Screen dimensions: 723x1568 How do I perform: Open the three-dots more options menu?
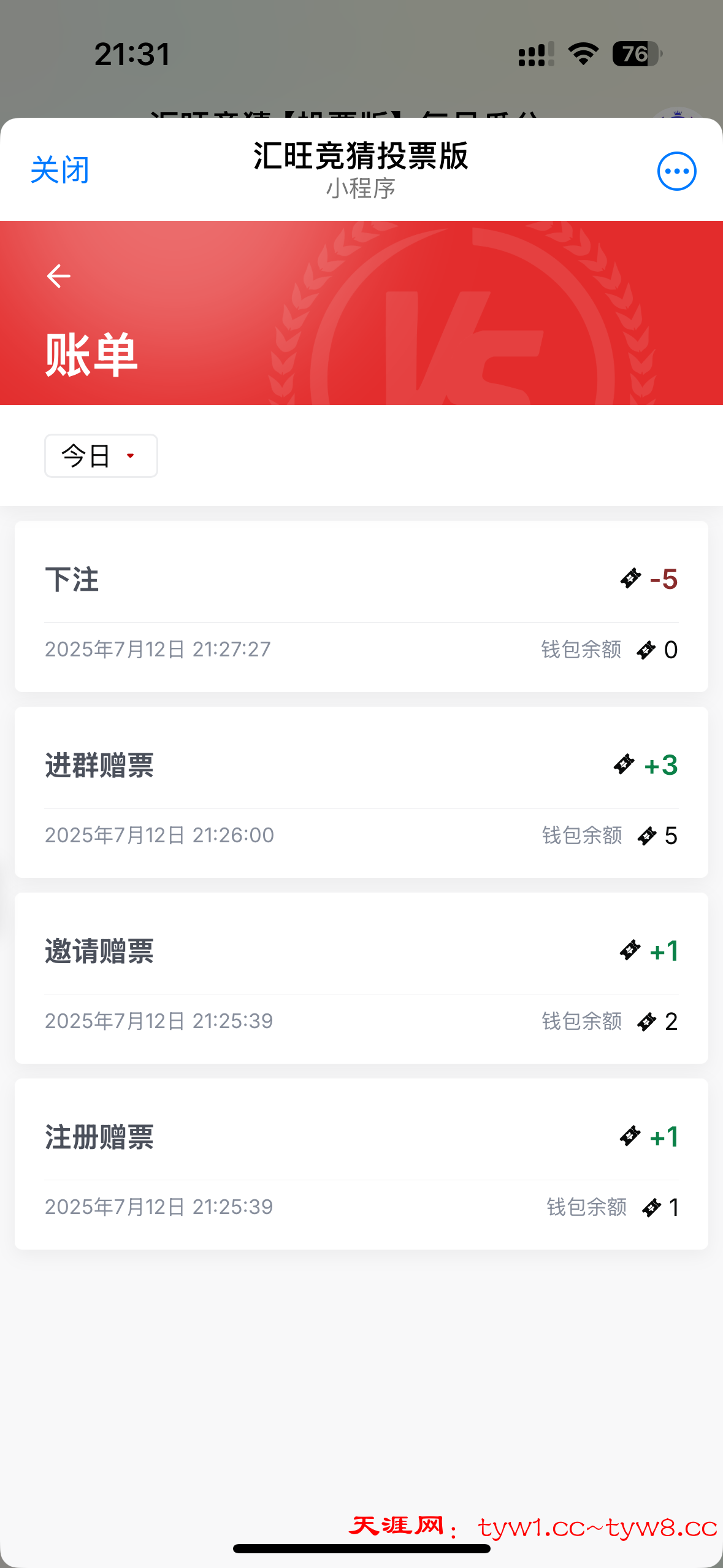tap(676, 171)
